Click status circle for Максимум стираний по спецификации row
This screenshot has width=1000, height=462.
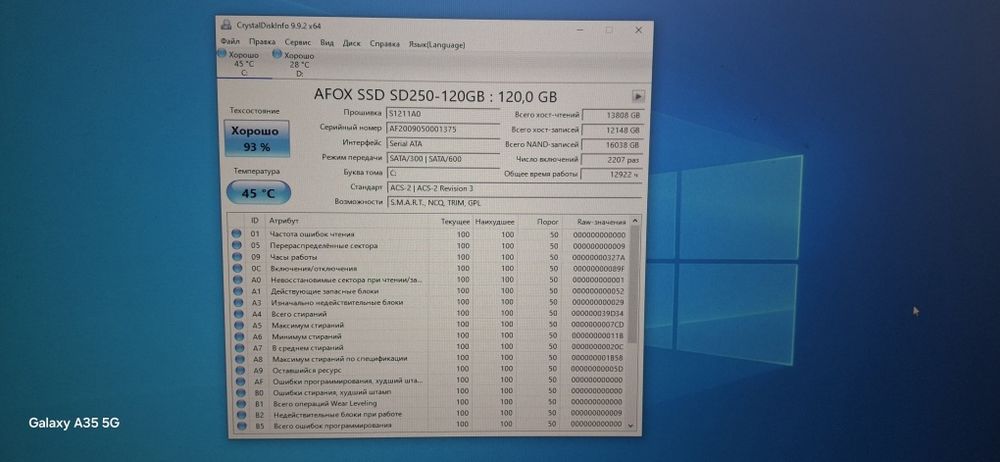click(240, 359)
